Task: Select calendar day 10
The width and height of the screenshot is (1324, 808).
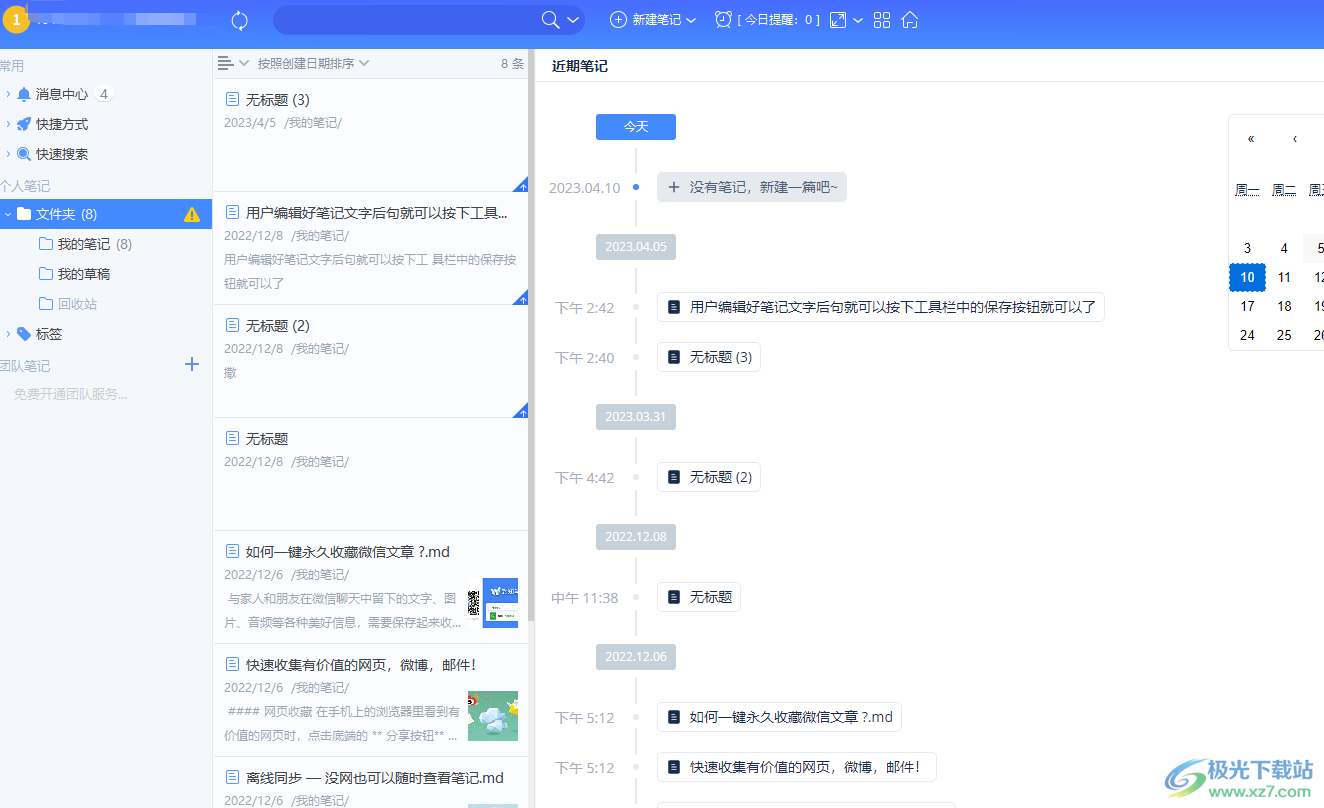Action: 1247,277
